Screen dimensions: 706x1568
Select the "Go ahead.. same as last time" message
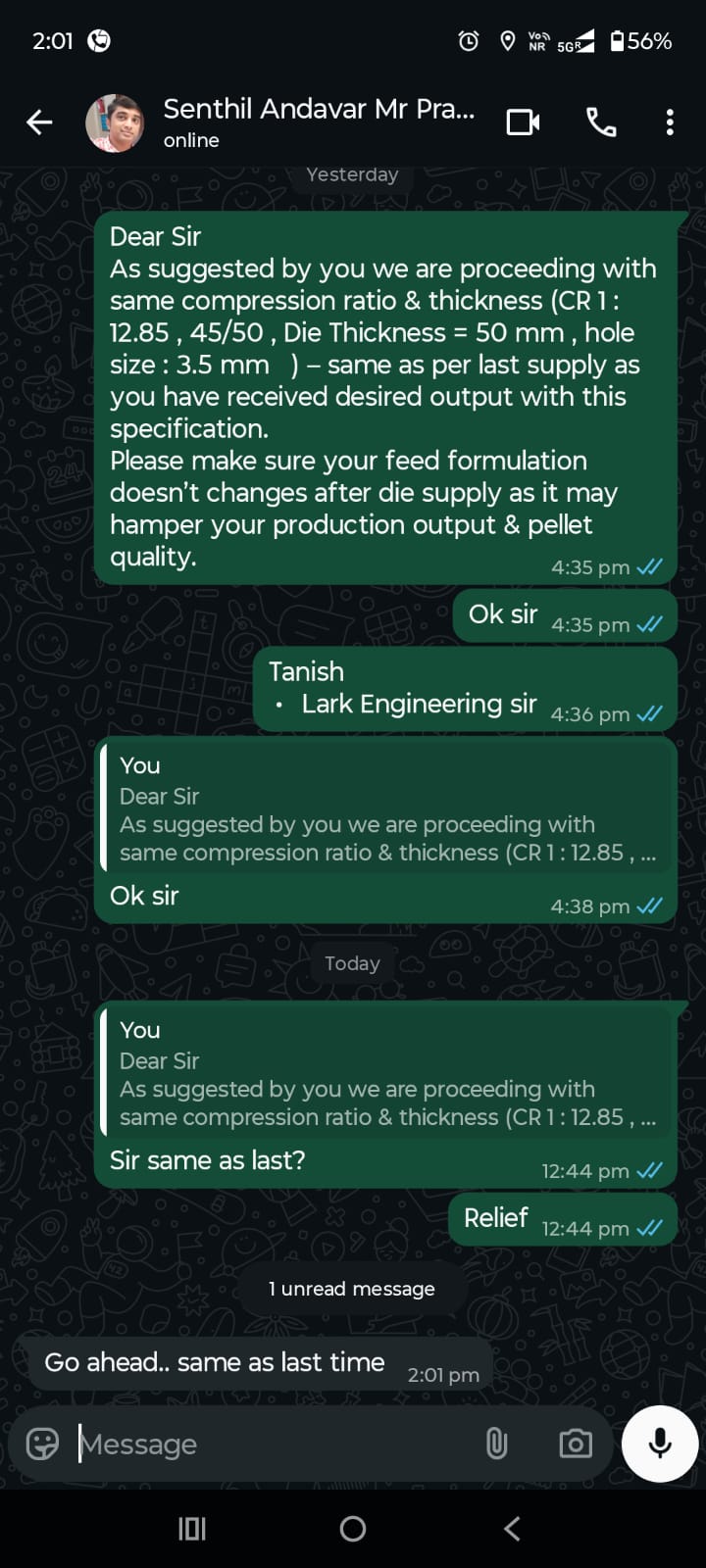tap(215, 1362)
